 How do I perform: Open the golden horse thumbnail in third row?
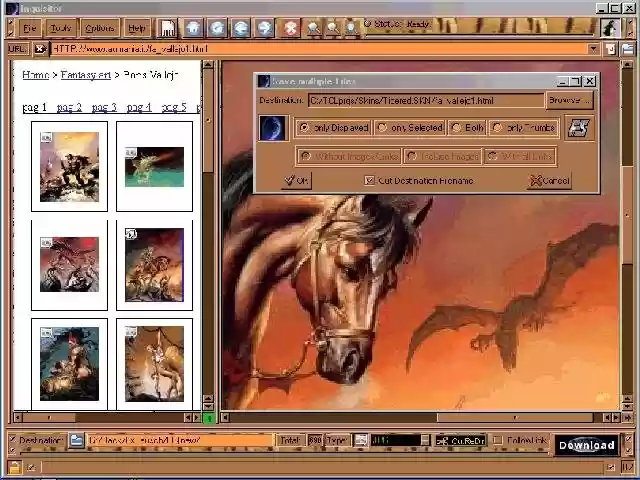pos(154,364)
